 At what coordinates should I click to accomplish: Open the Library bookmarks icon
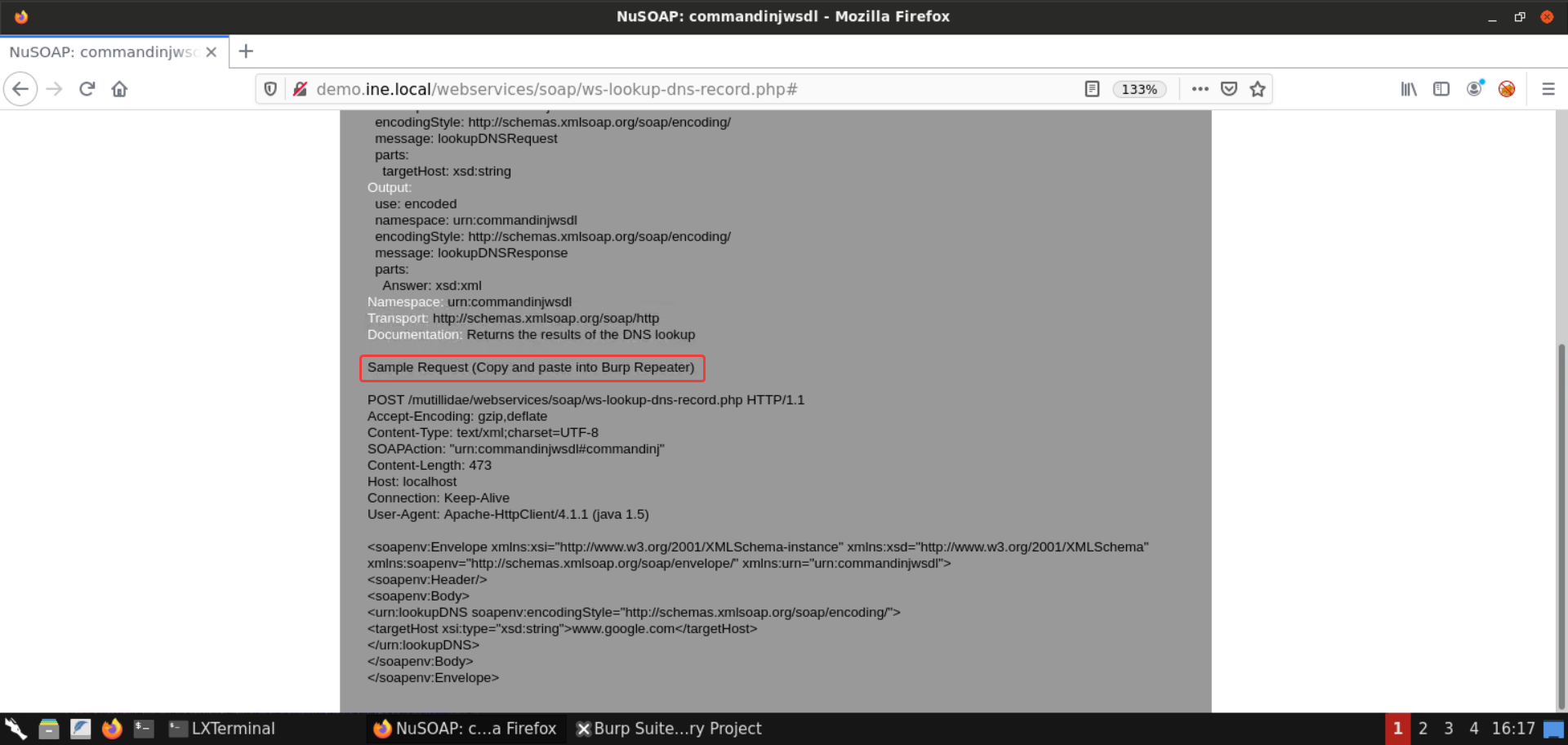[x=1409, y=89]
